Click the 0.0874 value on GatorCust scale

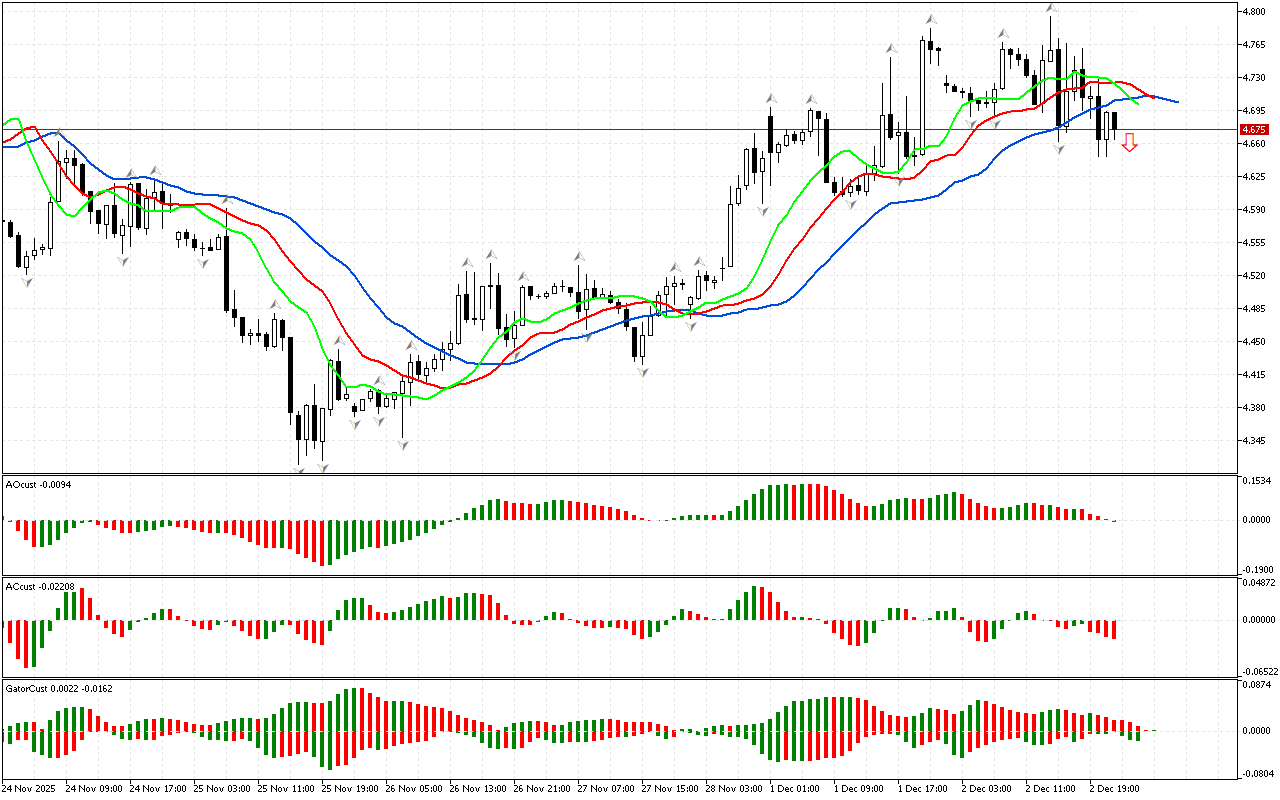tap(1256, 685)
